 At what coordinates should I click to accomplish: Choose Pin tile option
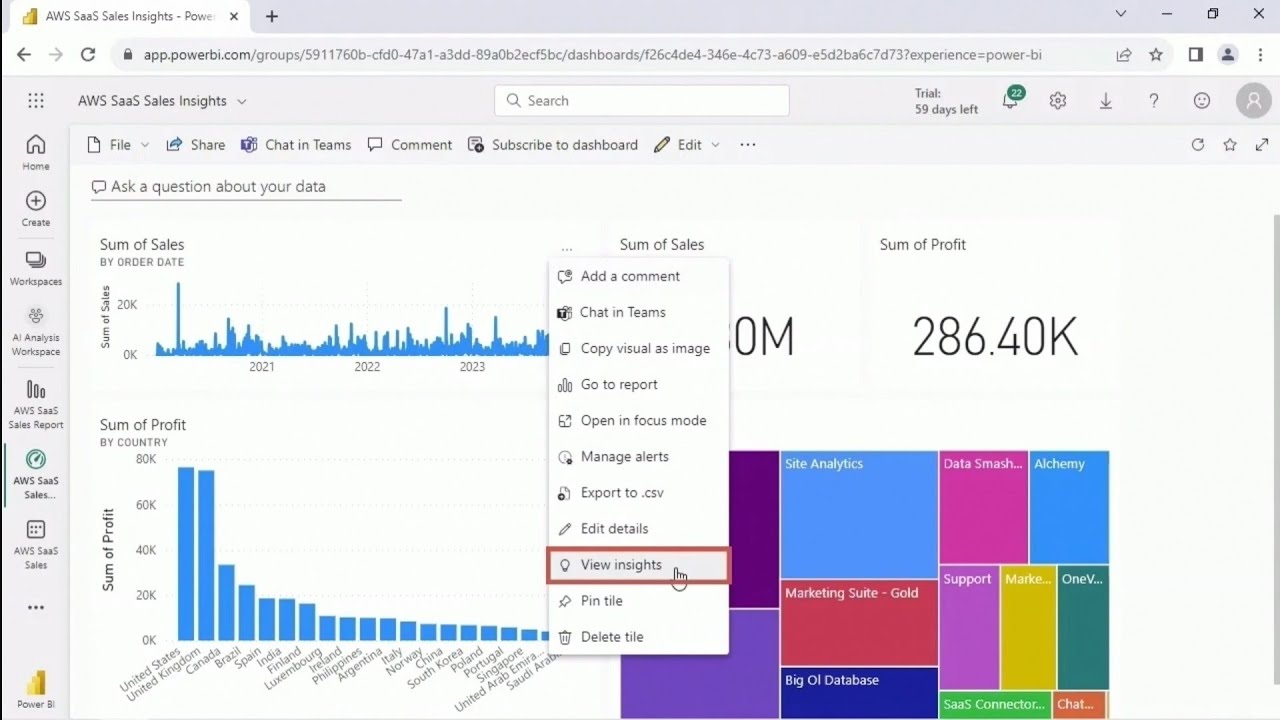point(638,601)
